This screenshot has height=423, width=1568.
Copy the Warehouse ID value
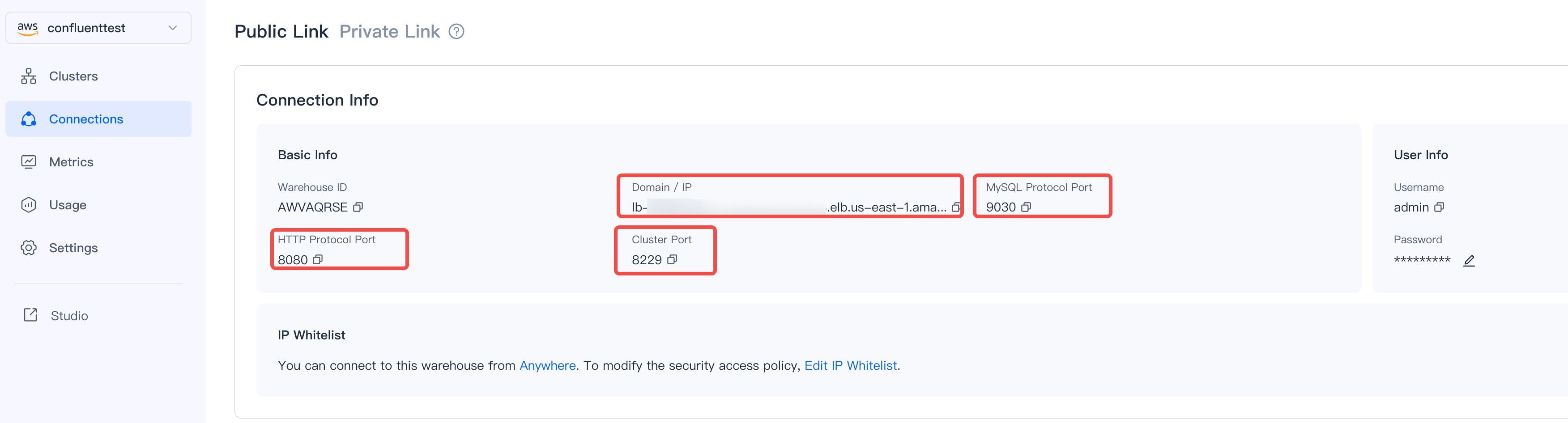[358, 207]
